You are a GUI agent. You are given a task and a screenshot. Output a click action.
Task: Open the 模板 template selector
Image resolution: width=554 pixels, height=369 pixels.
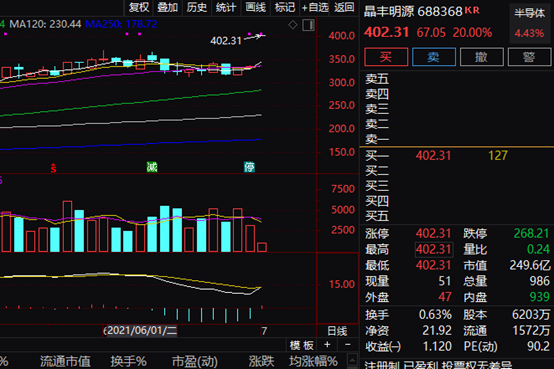[x=301, y=345]
